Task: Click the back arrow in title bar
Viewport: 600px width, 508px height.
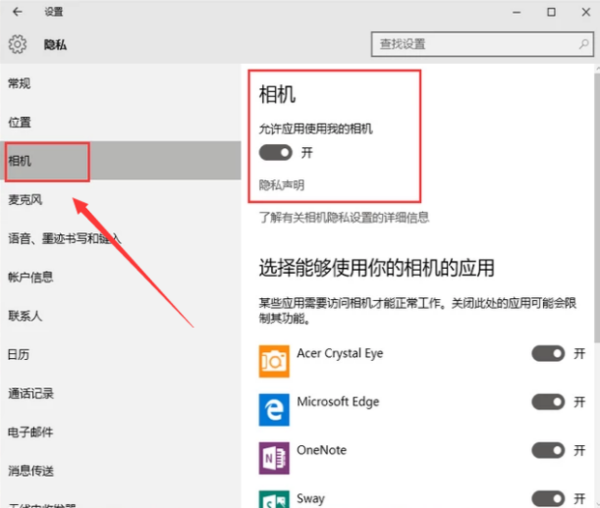Action: (17, 12)
